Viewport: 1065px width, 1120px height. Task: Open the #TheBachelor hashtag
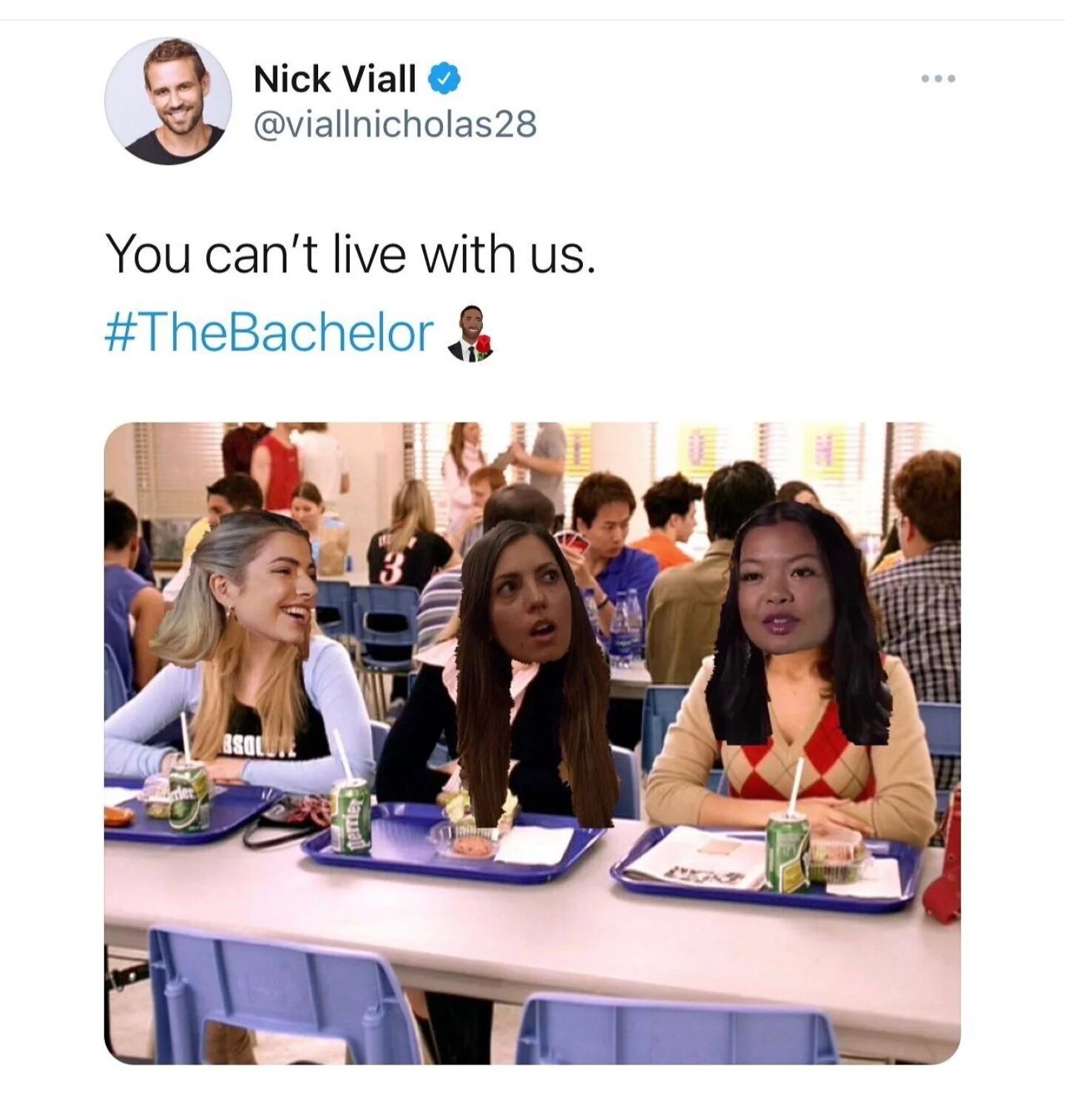[x=269, y=333]
